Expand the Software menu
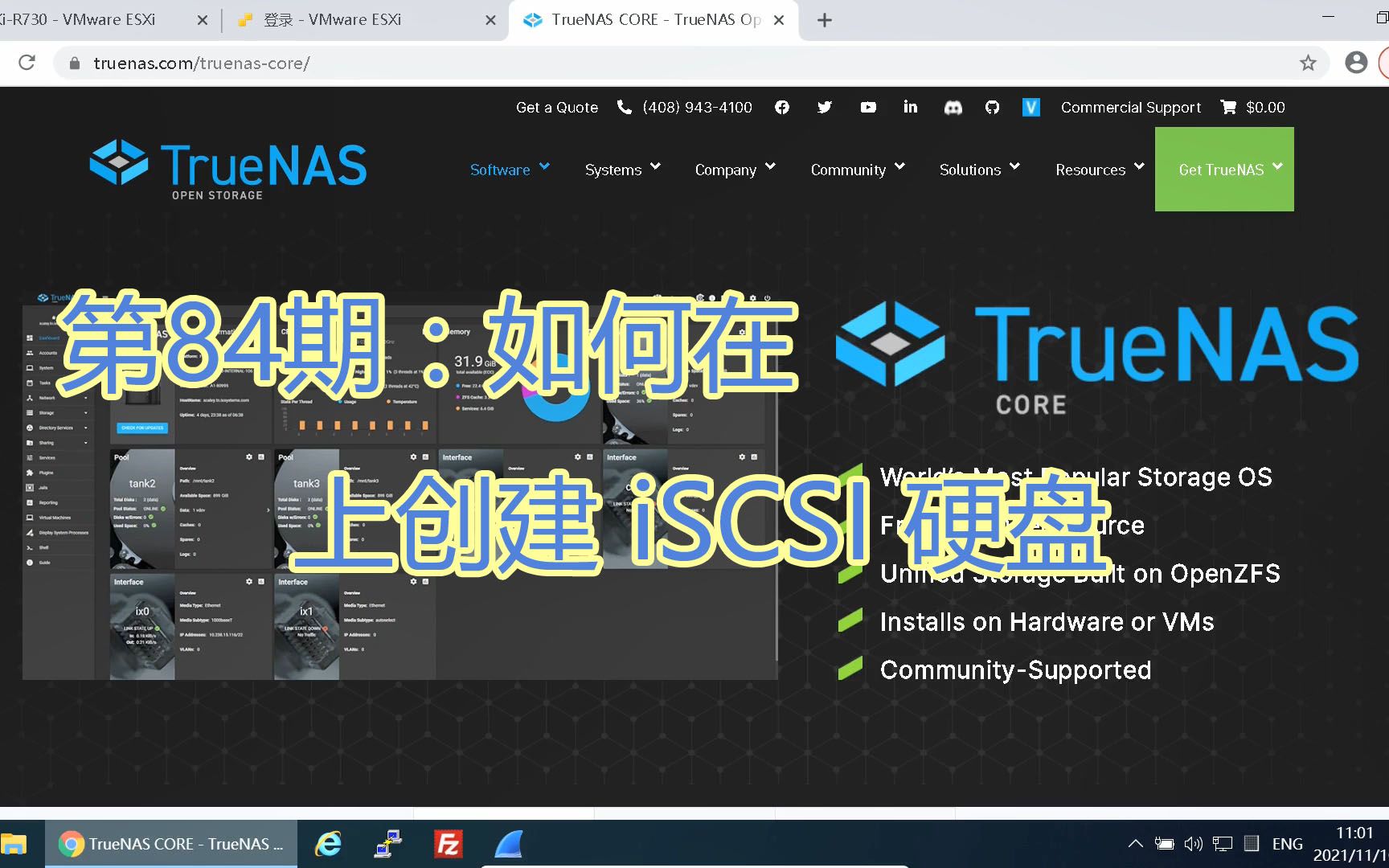 [510, 170]
